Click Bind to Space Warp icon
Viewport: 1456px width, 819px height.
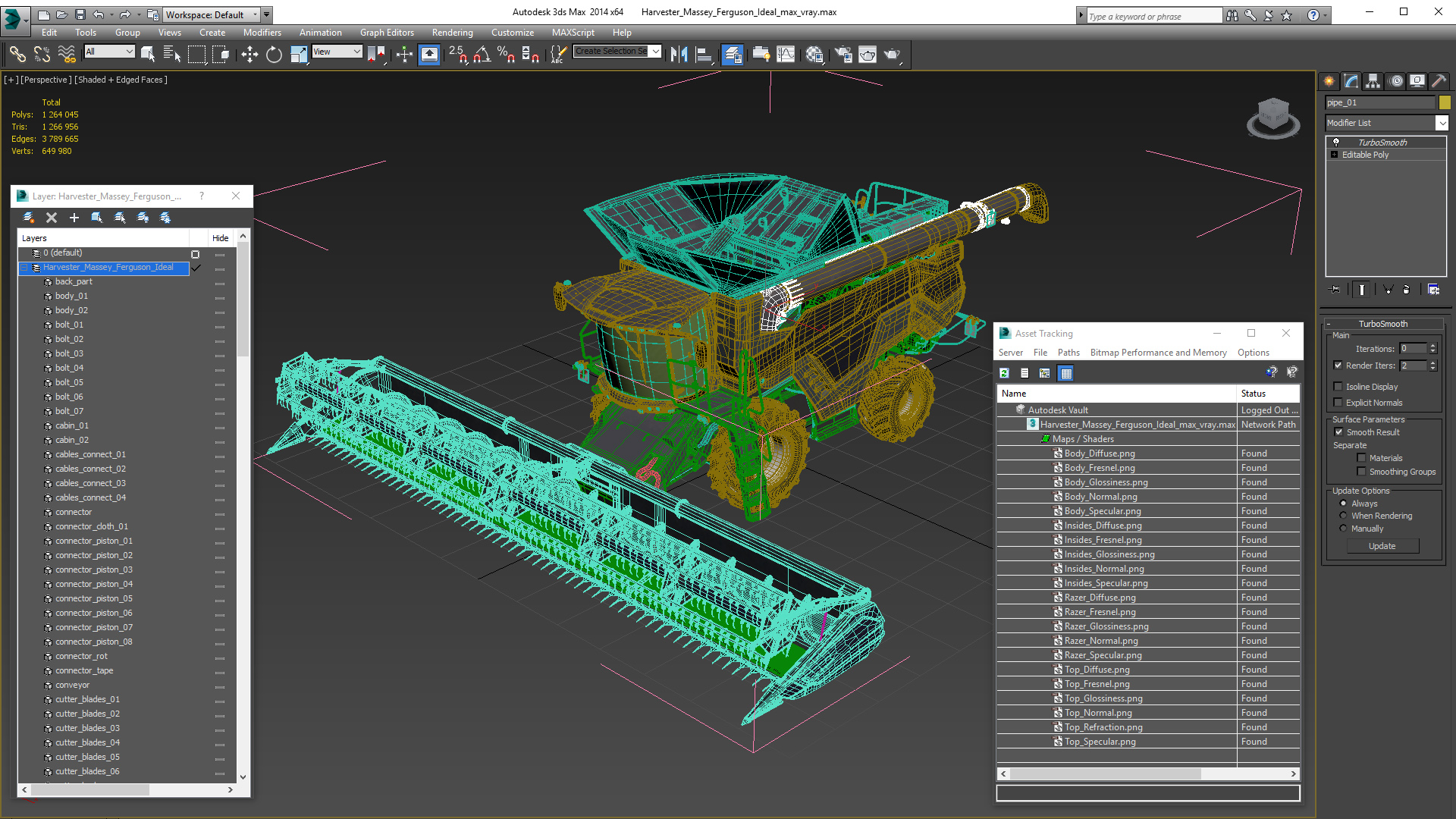coord(67,54)
